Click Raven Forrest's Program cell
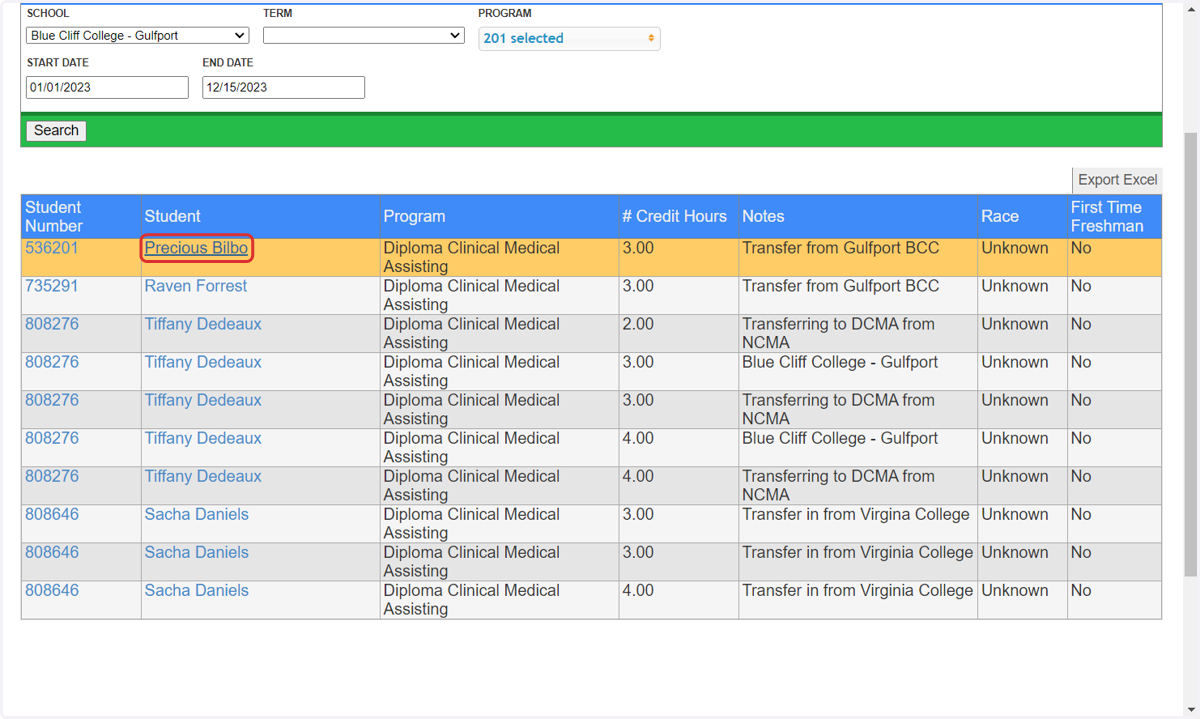Screen dimensions: 1200x719 (x=499, y=295)
